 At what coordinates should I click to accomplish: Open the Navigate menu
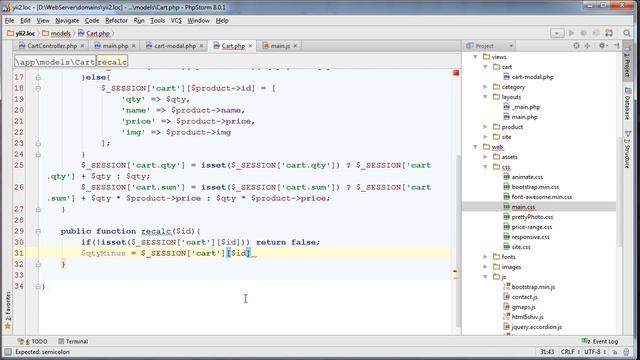pos(67,20)
